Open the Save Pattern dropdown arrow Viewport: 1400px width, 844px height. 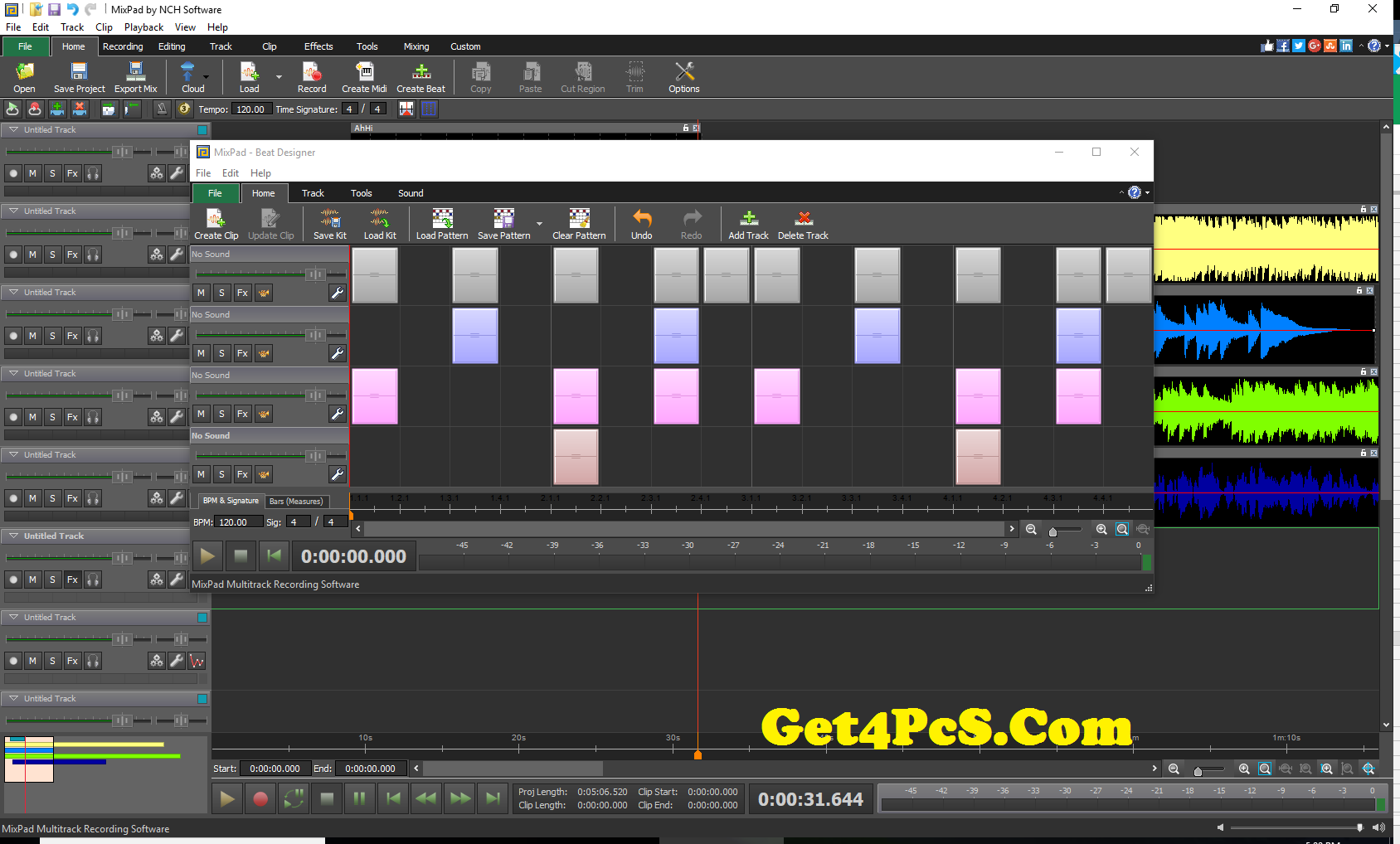[x=539, y=224]
